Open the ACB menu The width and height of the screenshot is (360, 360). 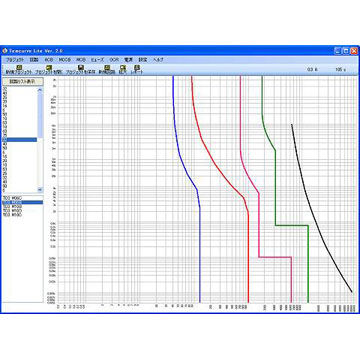[x=49, y=60]
